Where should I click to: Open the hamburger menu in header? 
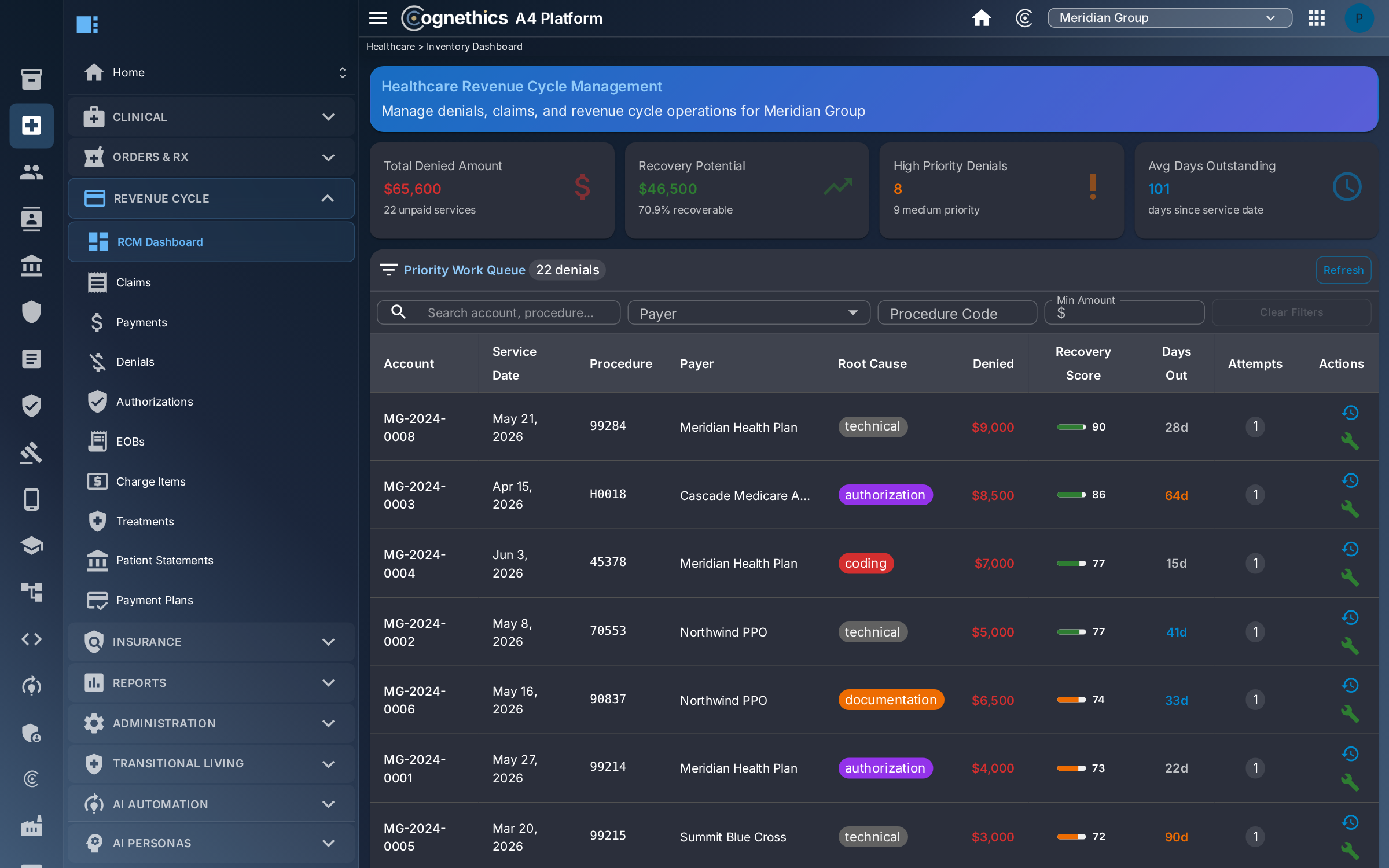click(378, 18)
